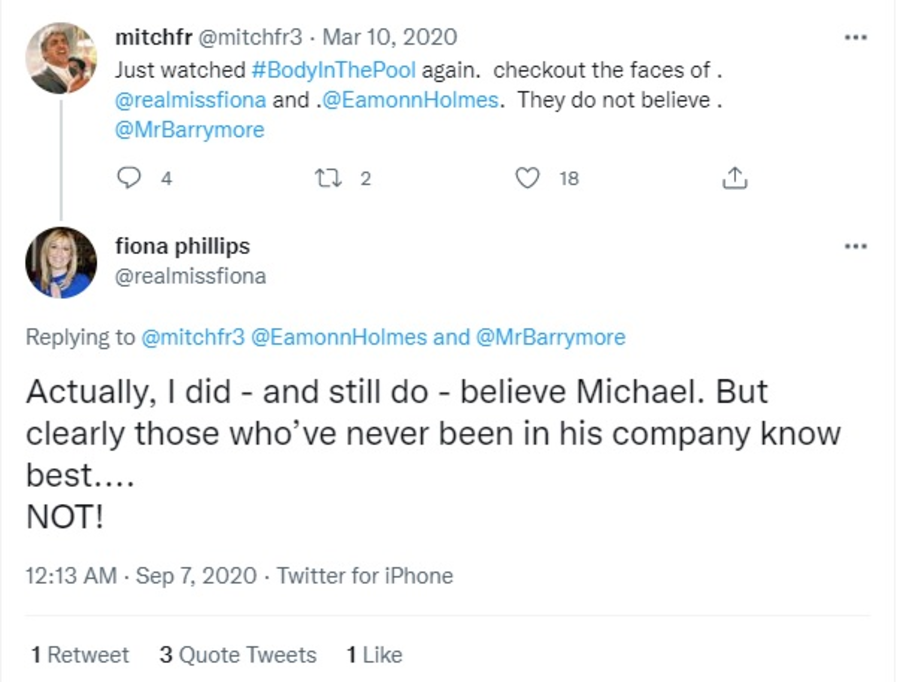900x682 pixels.
Task: Click the reply icon on mitchfr's tweet
Action: pos(130,178)
